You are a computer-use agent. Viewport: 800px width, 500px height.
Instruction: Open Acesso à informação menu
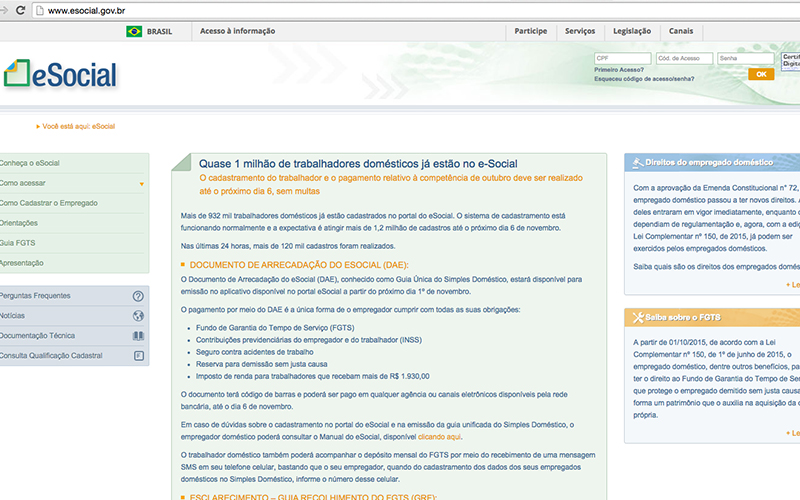click(x=237, y=31)
